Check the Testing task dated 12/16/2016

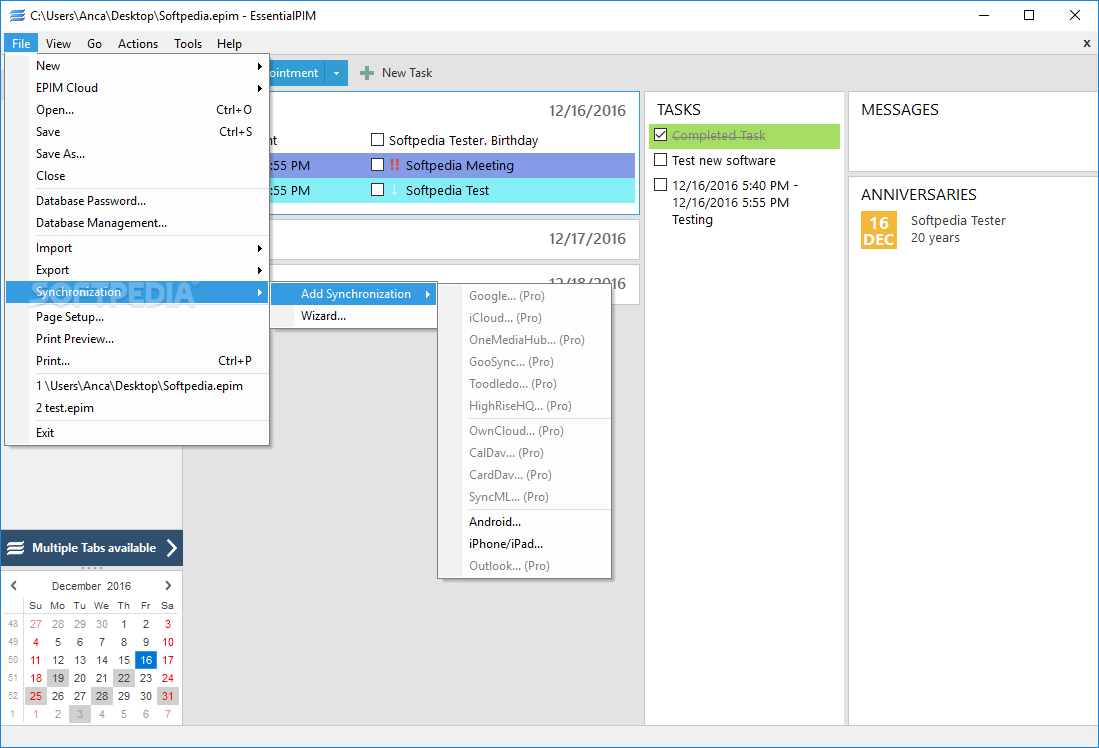[660, 184]
